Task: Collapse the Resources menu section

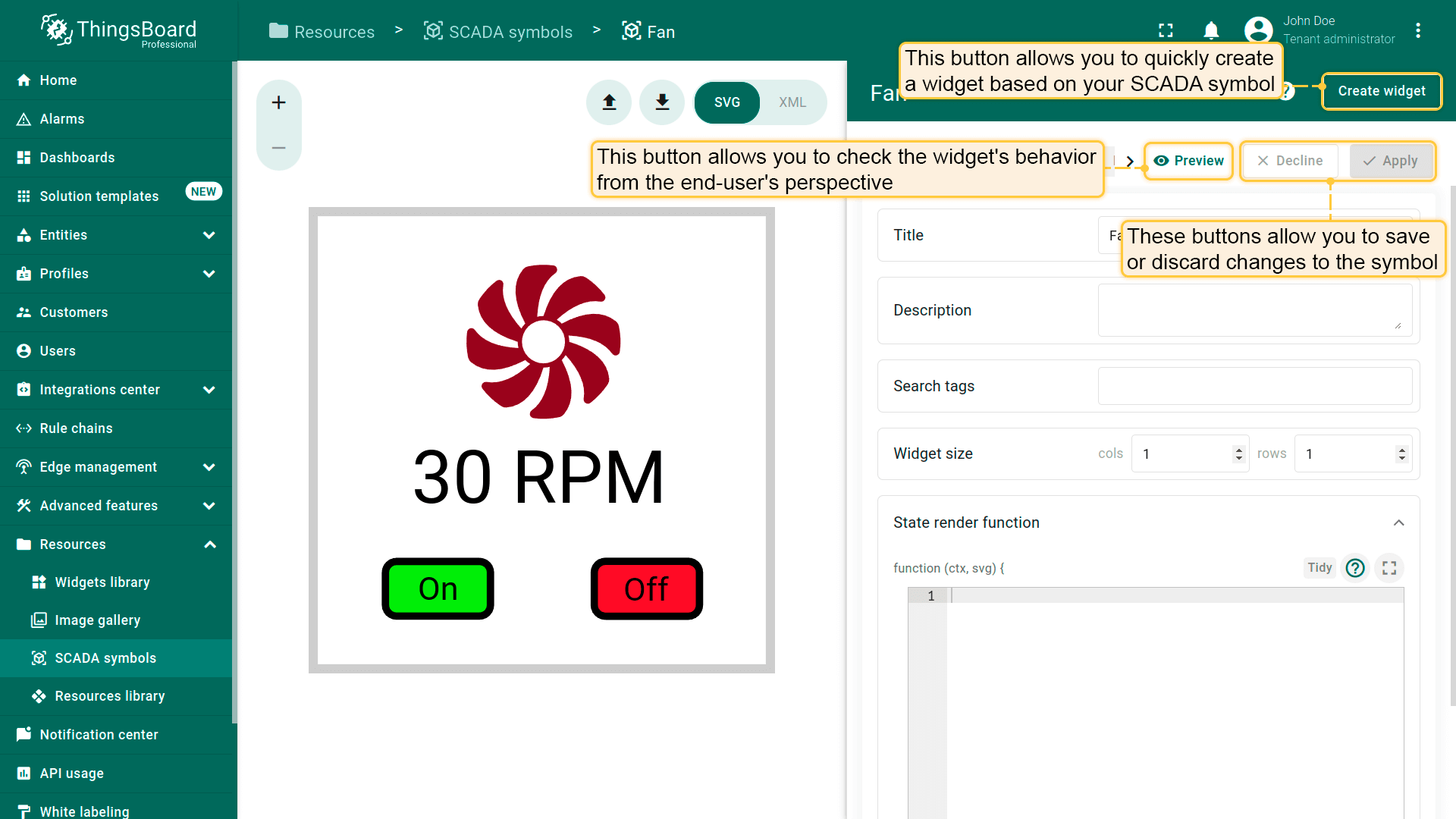Action: [210, 544]
